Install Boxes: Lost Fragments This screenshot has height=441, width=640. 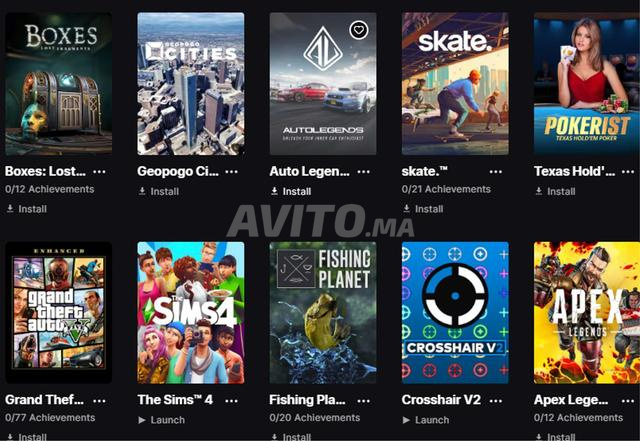point(27,209)
